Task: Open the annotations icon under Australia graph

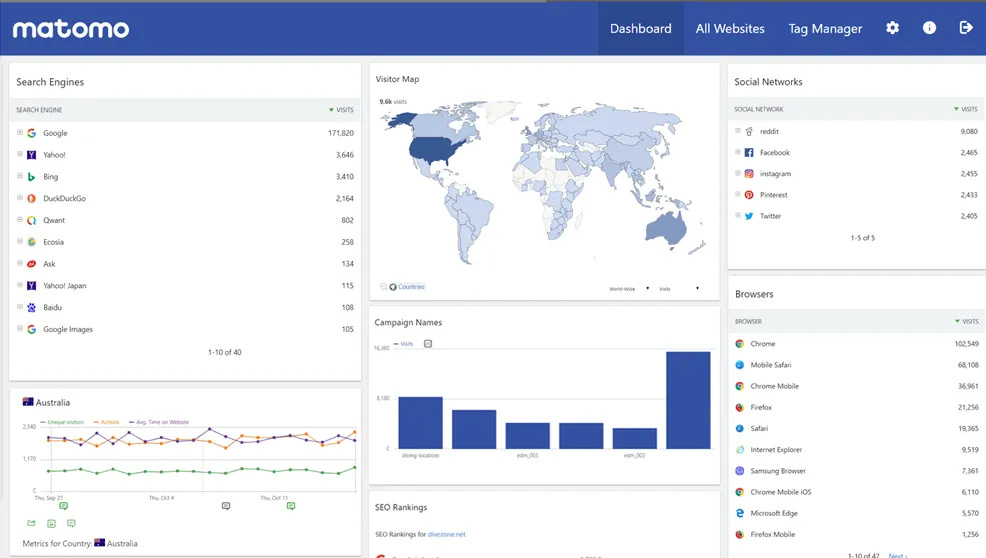Action: pyautogui.click(x=71, y=523)
